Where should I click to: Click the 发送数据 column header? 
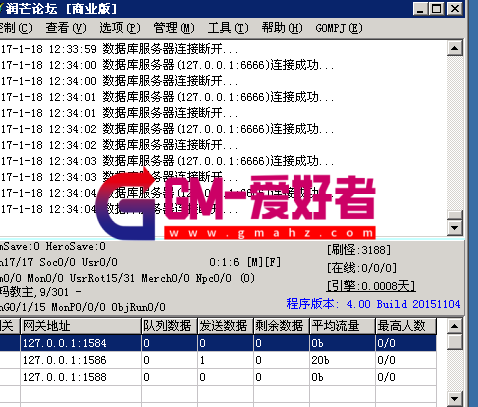click(x=226, y=326)
